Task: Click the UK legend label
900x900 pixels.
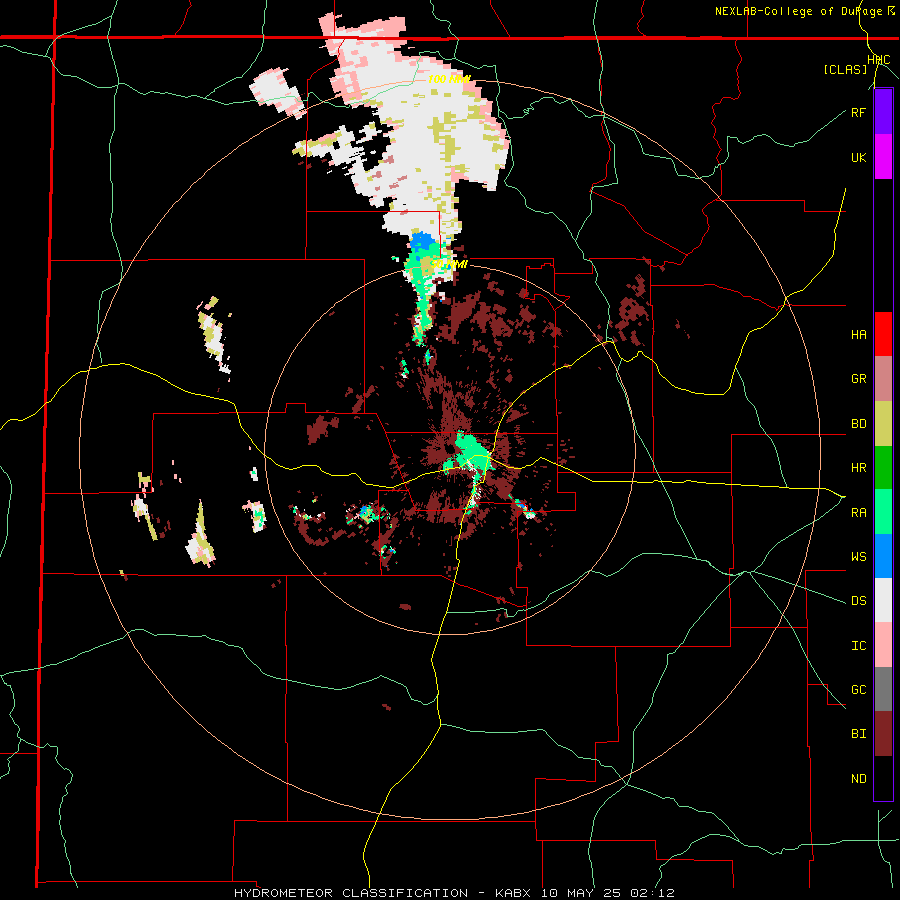Action: click(x=858, y=158)
